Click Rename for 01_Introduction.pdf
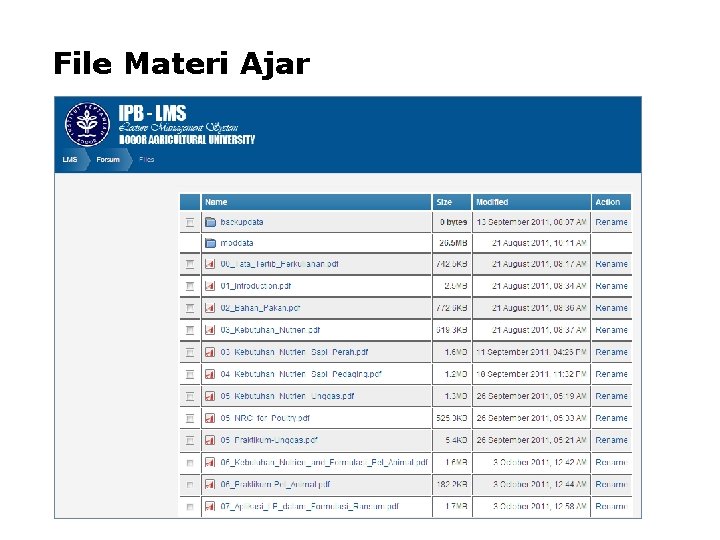This screenshot has width=720, height=540. pos(611,286)
